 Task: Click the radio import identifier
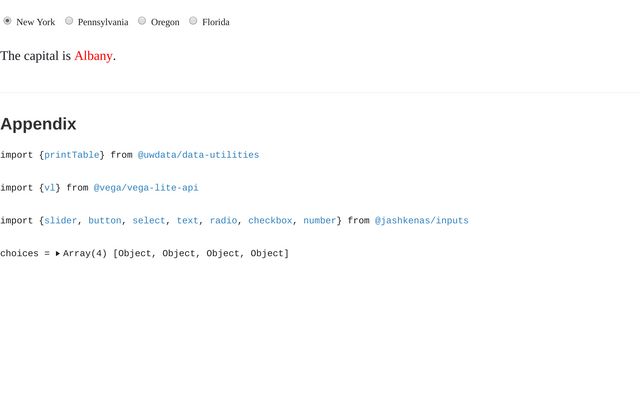pos(223,221)
